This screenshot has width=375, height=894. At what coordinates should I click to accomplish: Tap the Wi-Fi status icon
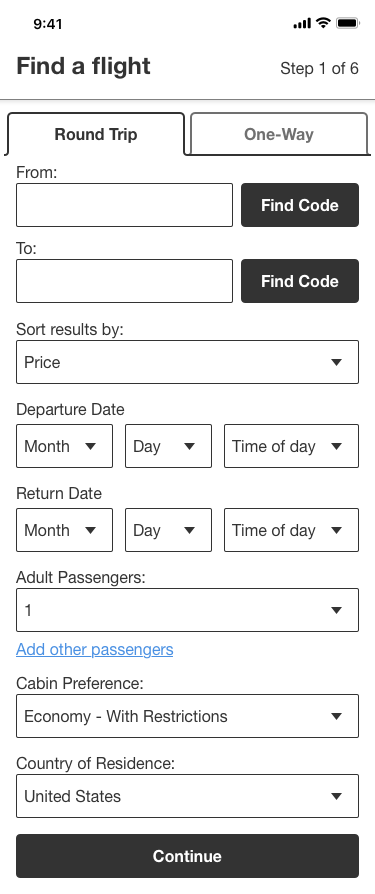coord(323,23)
